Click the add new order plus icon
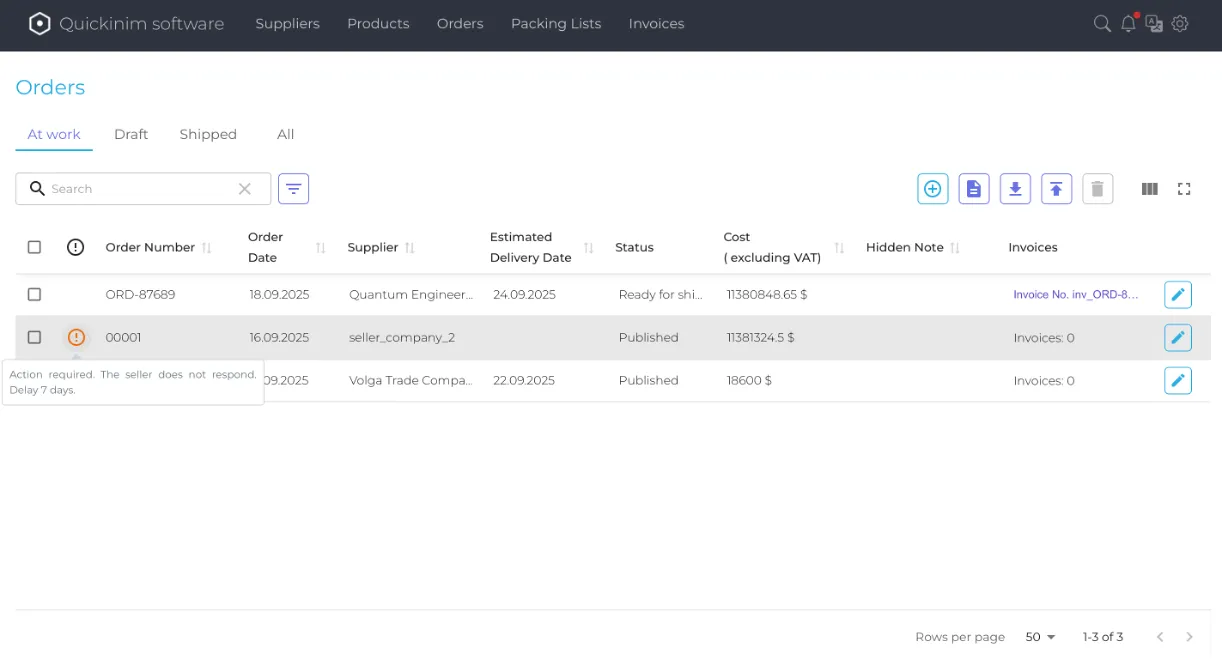 (932, 189)
